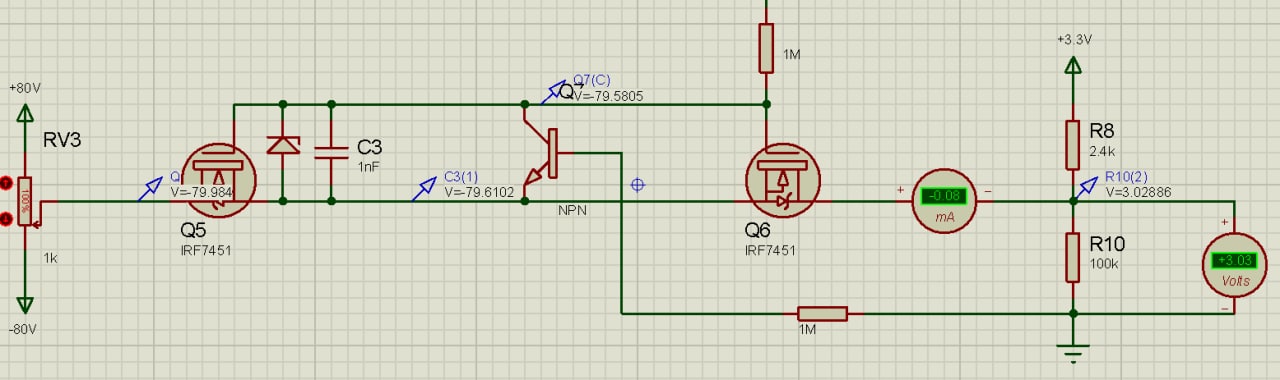
Task: Click the IRF7451 text under Q6
Action: tap(771, 251)
